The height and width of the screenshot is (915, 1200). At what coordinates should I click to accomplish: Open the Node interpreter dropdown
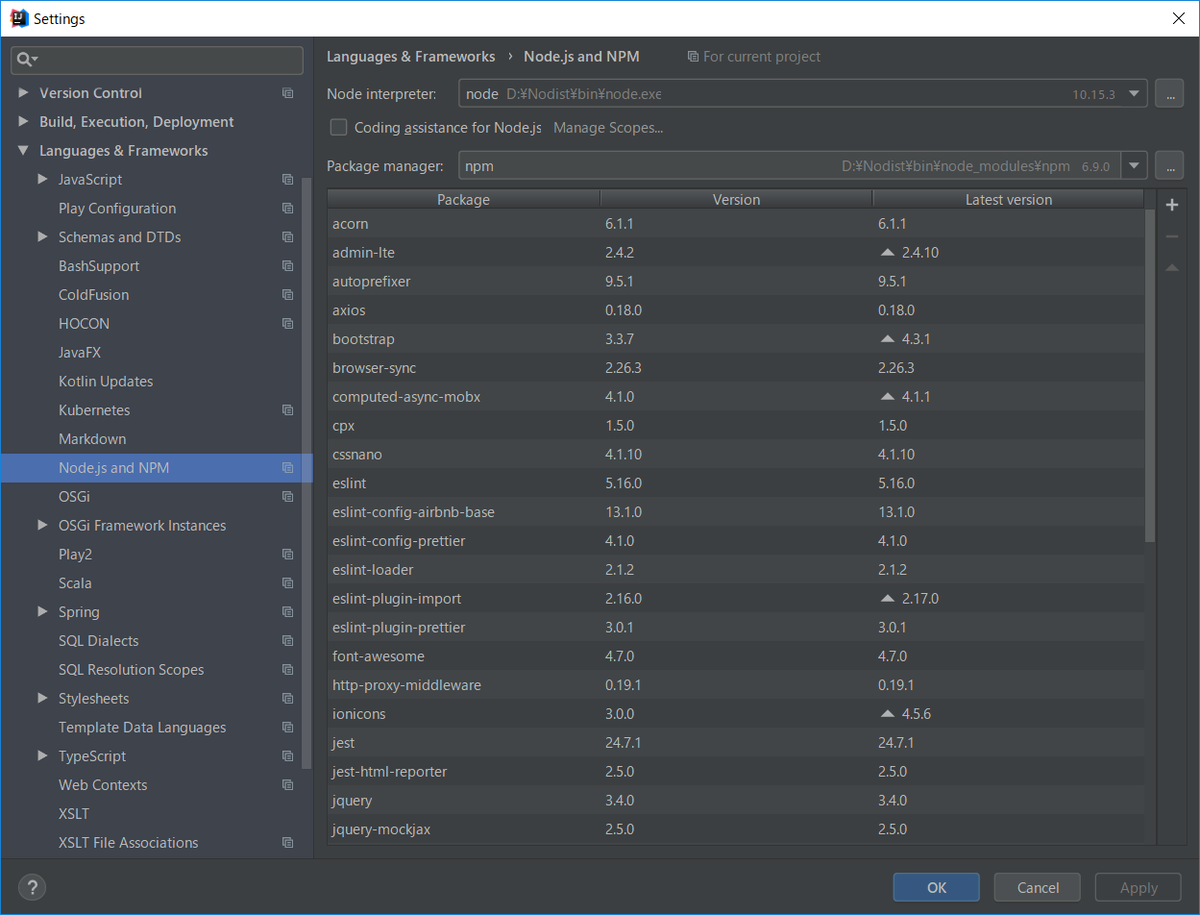tap(1134, 94)
